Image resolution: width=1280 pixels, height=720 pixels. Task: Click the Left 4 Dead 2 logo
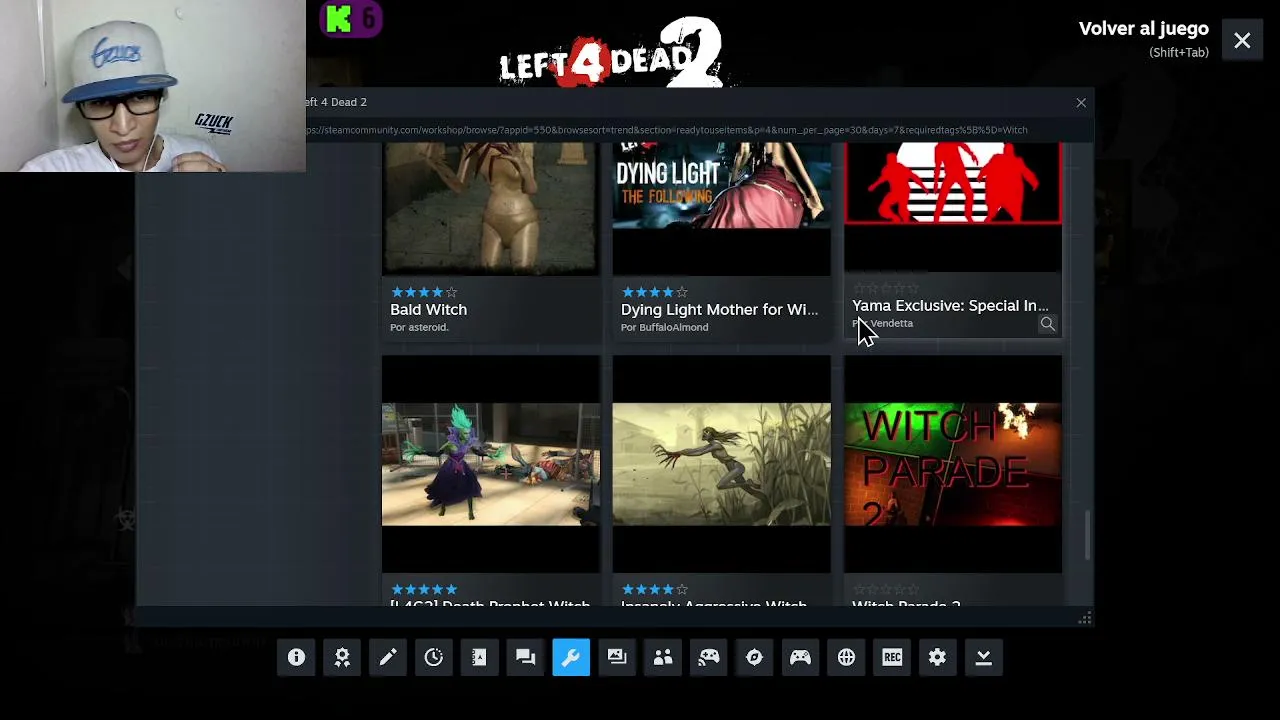(x=611, y=53)
